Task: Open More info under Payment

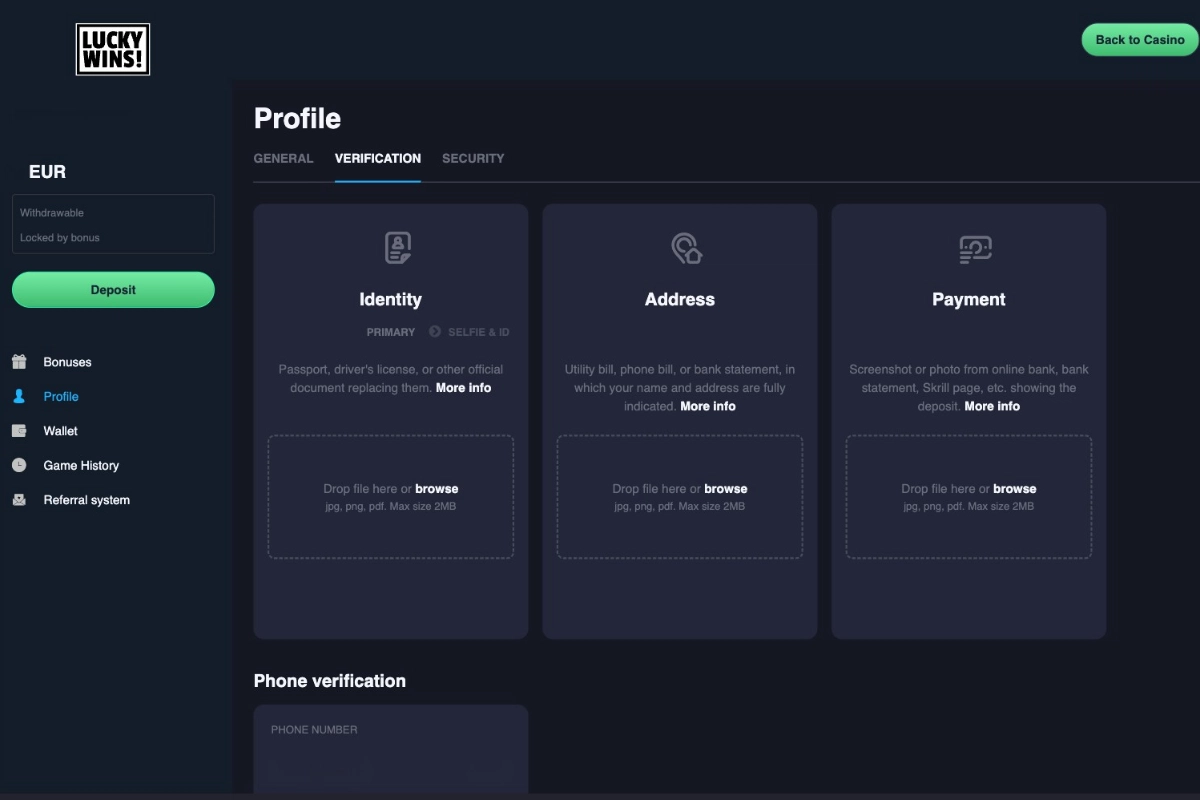Action: click(x=993, y=406)
